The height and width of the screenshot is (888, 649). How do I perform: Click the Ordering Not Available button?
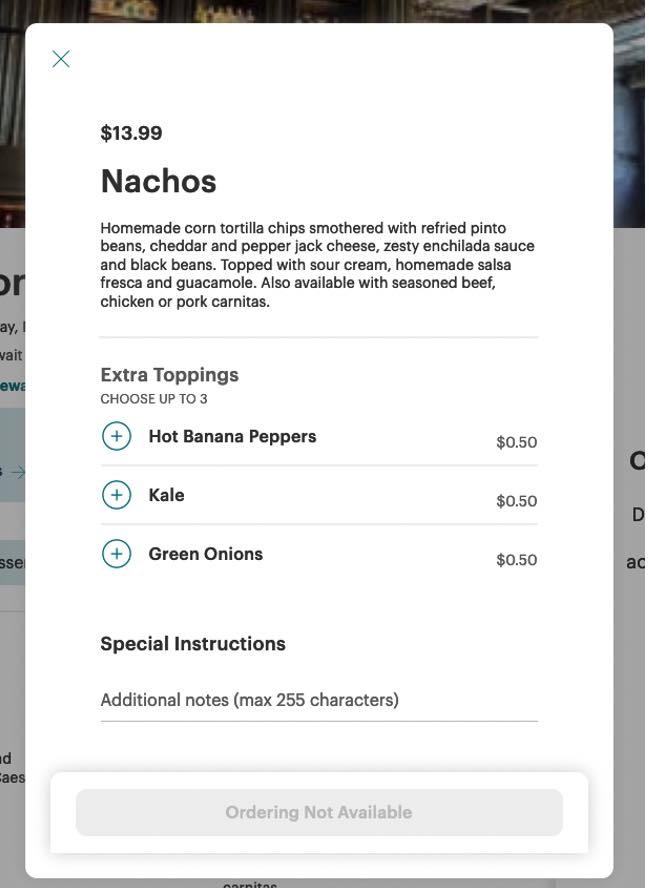[x=319, y=809]
